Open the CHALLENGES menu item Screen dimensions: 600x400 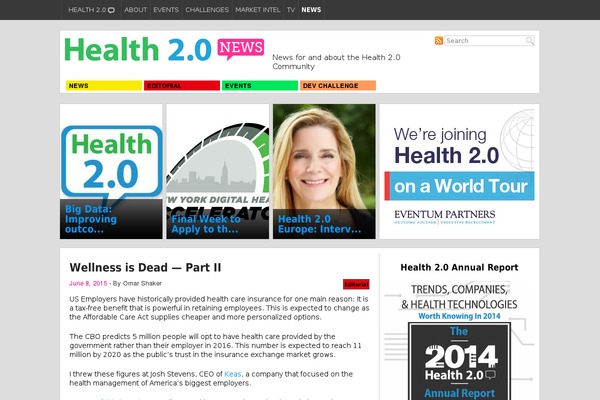[207, 10]
